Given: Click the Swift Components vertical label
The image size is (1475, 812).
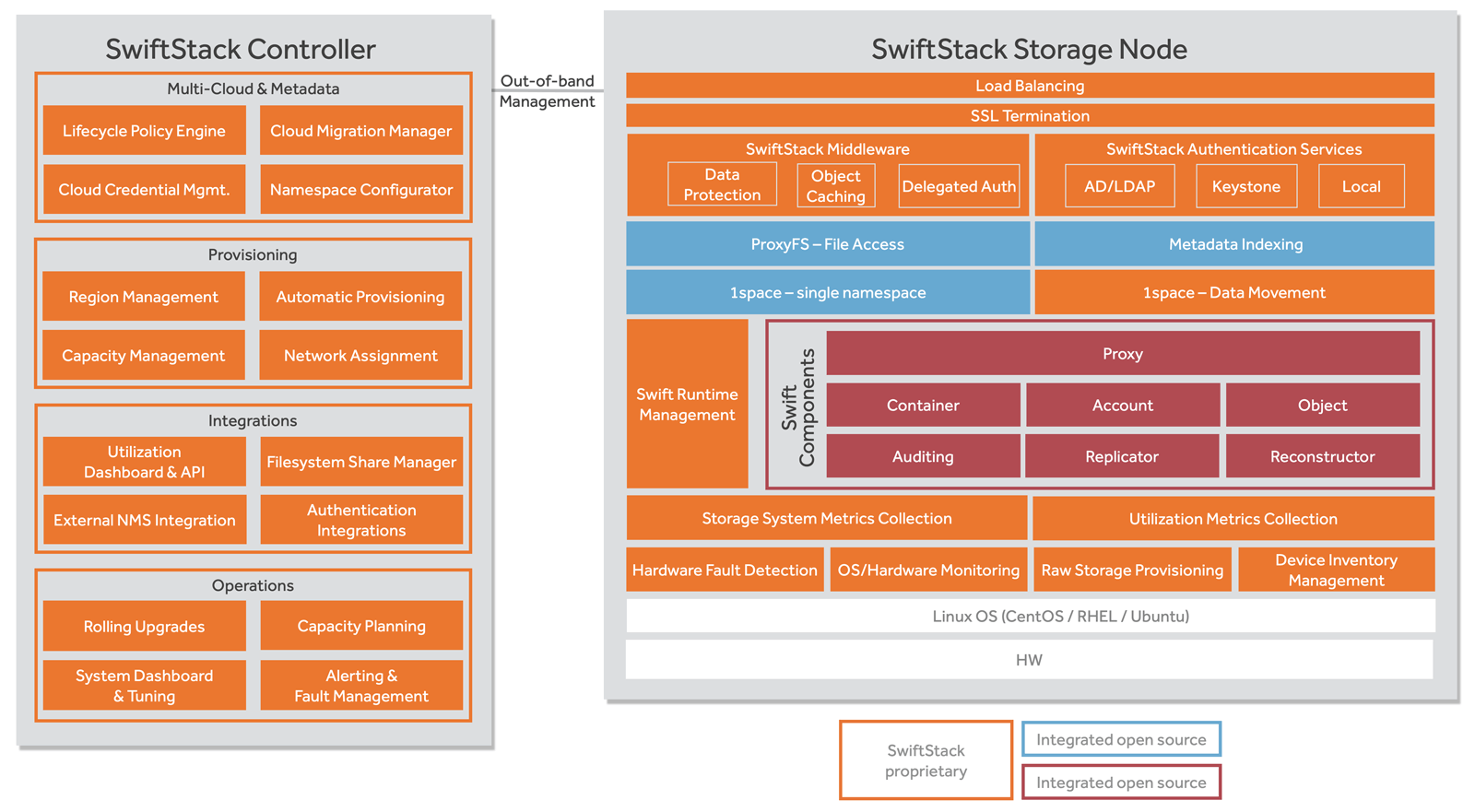Looking at the screenshot, I should 798,406.
